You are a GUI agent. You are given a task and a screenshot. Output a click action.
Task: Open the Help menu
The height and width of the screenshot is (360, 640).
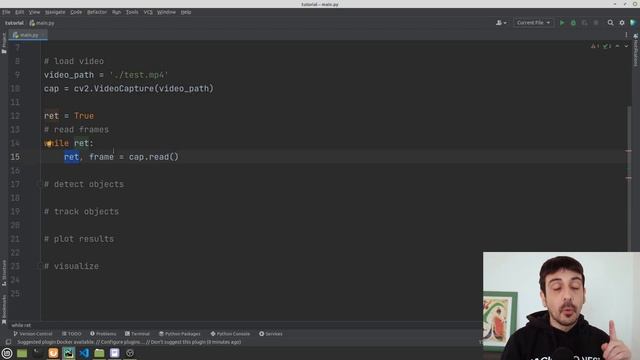coord(186,12)
